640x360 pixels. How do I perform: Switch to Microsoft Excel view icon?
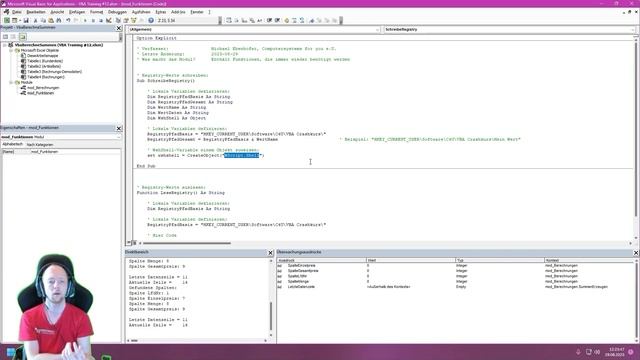pyautogui.click(x=7, y=20)
